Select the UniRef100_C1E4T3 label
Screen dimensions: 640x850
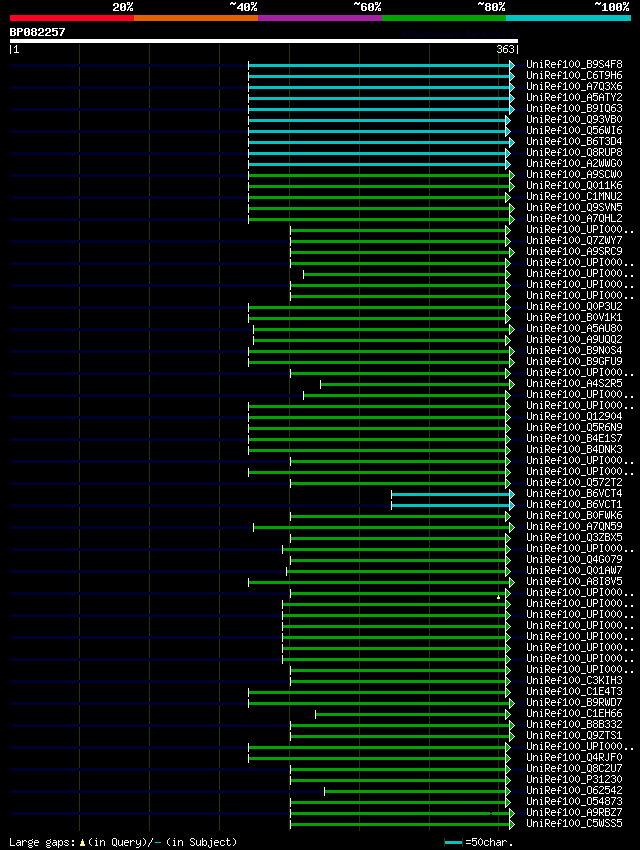click(x=574, y=691)
